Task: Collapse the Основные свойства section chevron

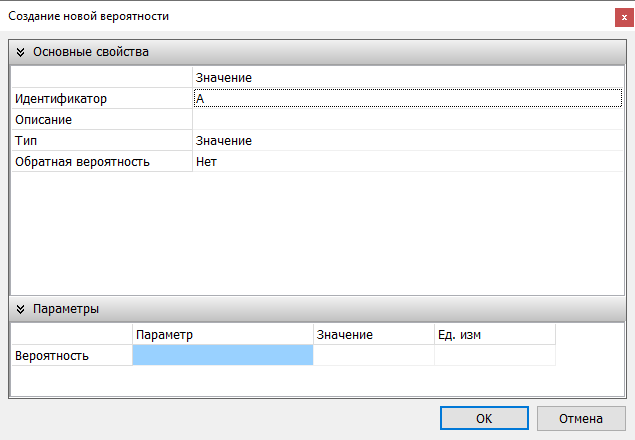Action: tap(20, 51)
